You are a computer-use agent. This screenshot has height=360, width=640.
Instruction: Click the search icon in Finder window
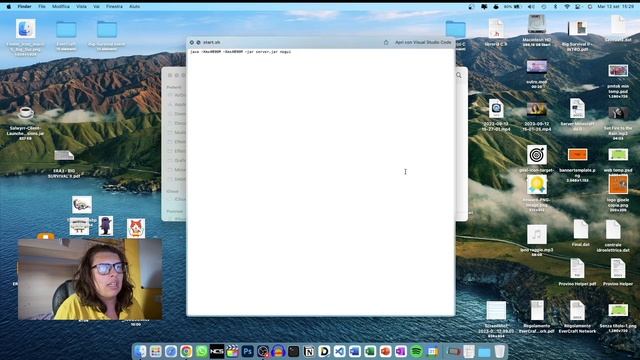click(459, 75)
